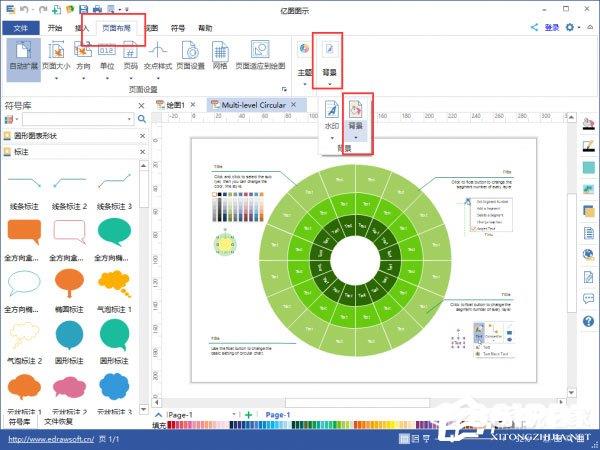Open the teal Shadow square panel in right sidebar
Image resolution: width=600 pixels, height=450 pixels.
coord(588,168)
